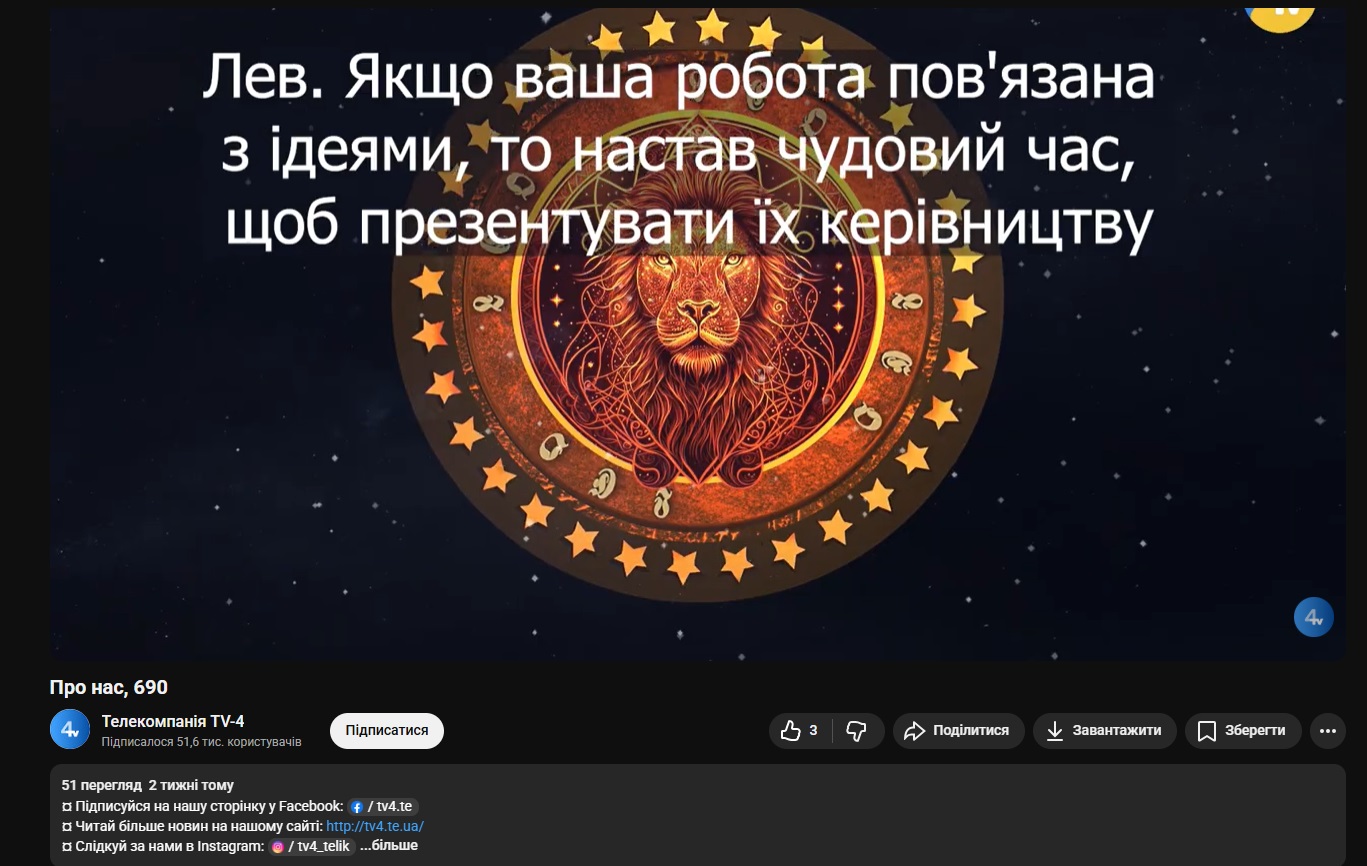This screenshot has width=1367, height=866.
Task: Expand the description with ...більше
Action: [x=389, y=846]
